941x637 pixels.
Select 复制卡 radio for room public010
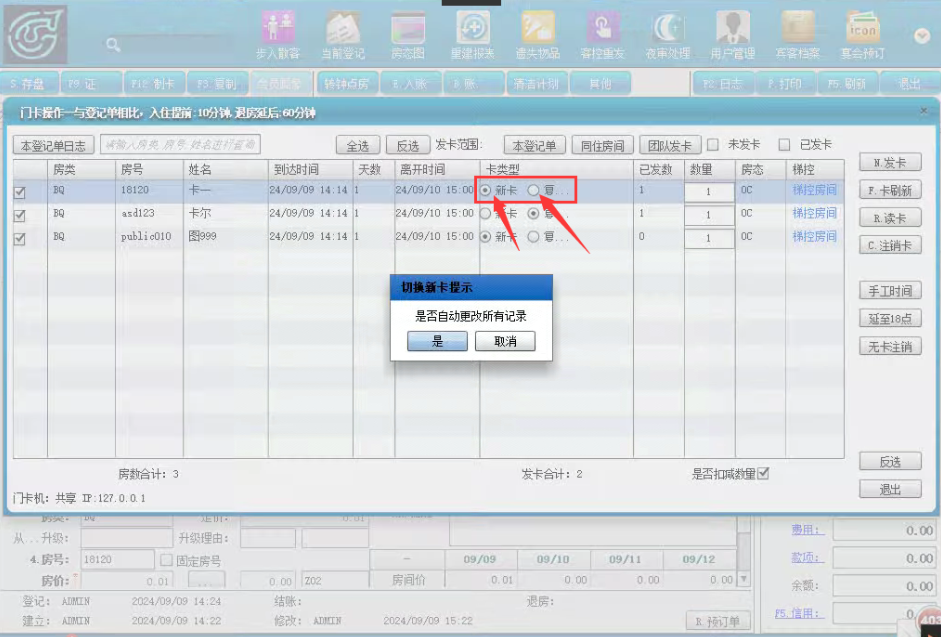pyautogui.click(x=533, y=237)
